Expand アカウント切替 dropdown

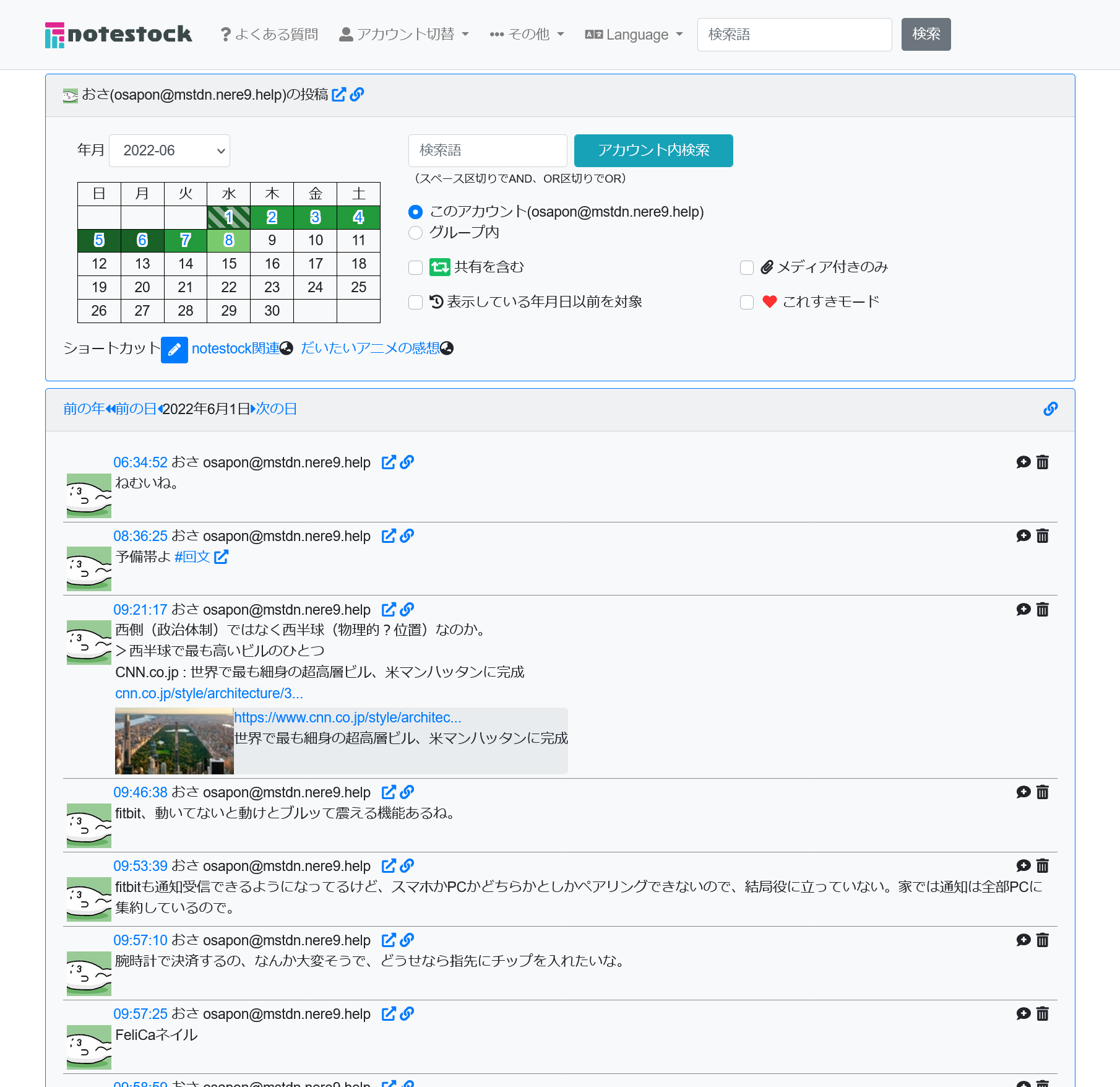pos(404,35)
